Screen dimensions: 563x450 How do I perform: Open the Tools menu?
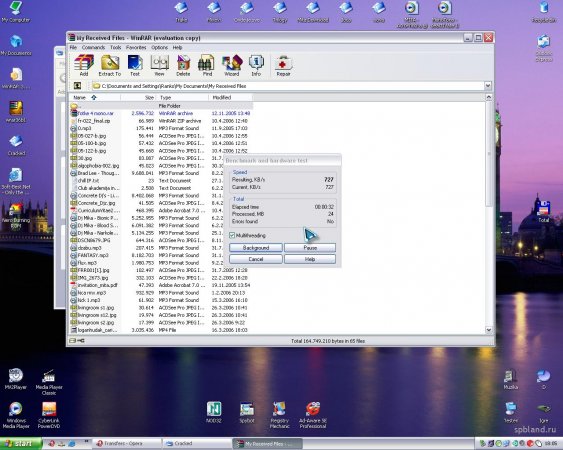pos(115,47)
